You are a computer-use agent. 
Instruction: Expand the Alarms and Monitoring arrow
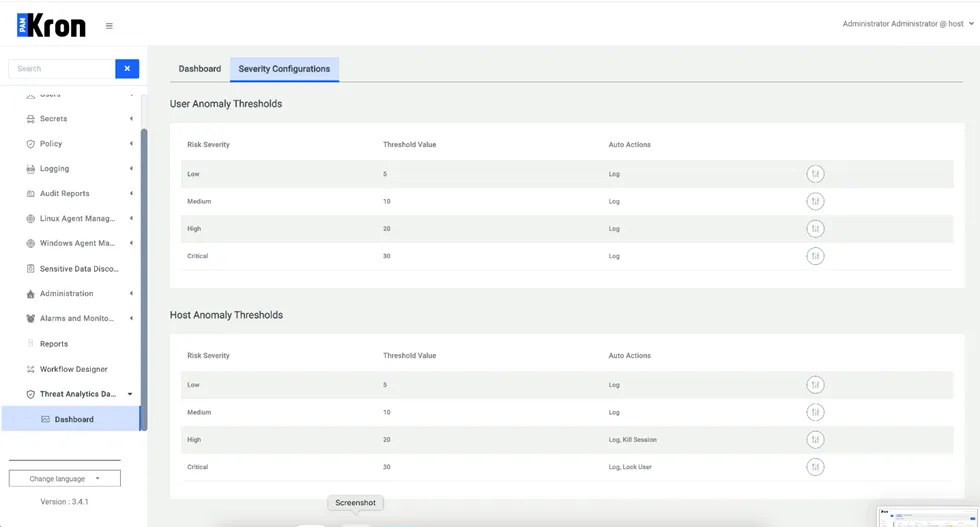131,318
